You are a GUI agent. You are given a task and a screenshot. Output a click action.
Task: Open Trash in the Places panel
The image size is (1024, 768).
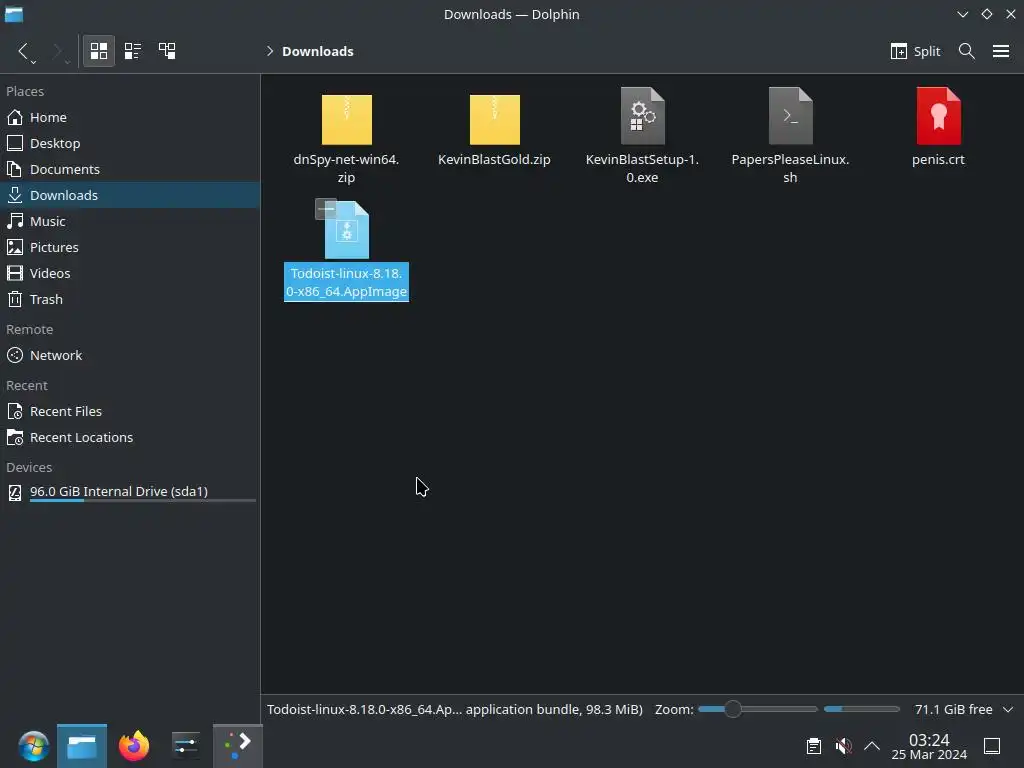130,299
